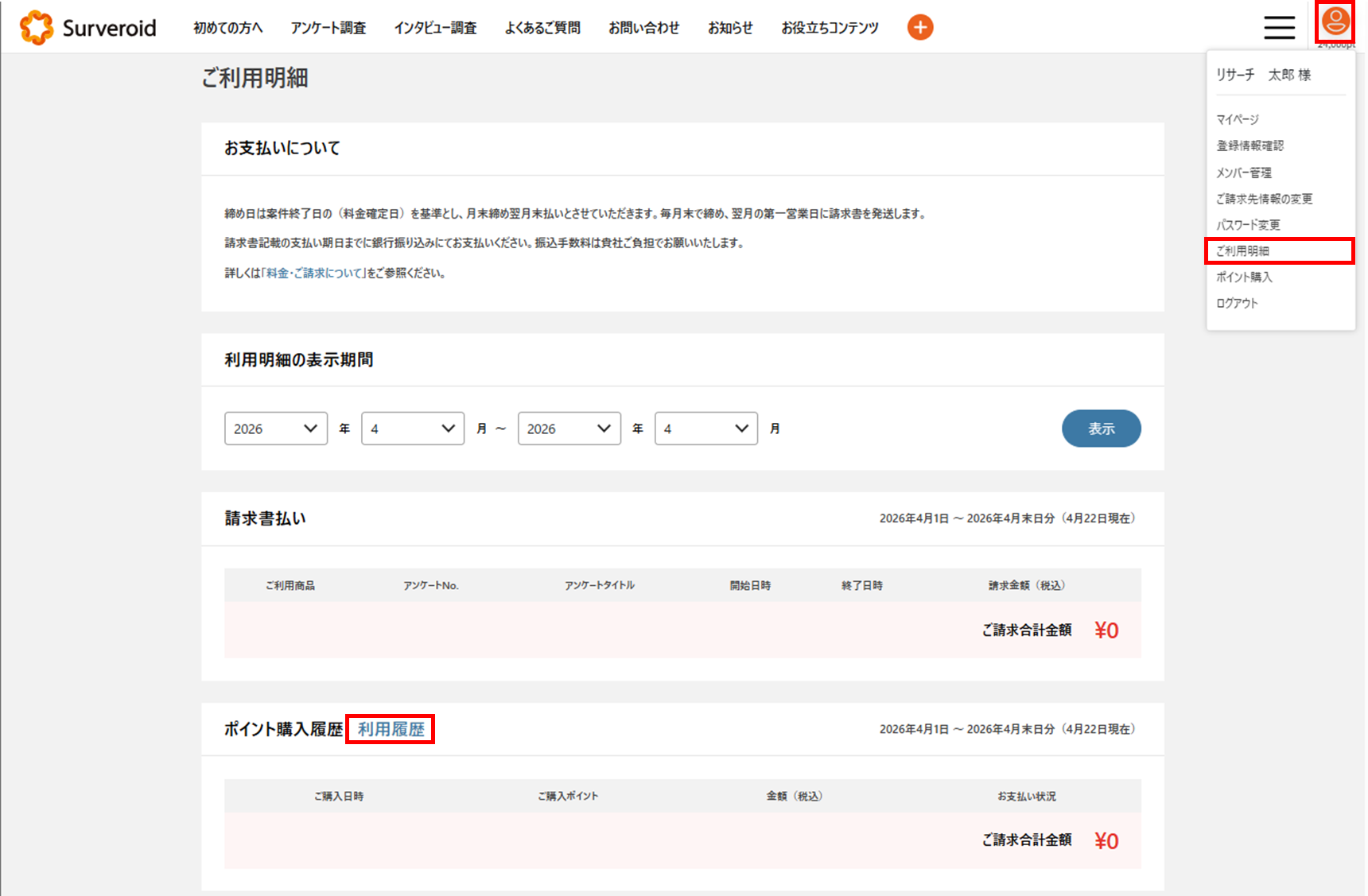Choose ポイント購入 from the user menu
The height and width of the screenshot is (896, 1368).
1244,277
